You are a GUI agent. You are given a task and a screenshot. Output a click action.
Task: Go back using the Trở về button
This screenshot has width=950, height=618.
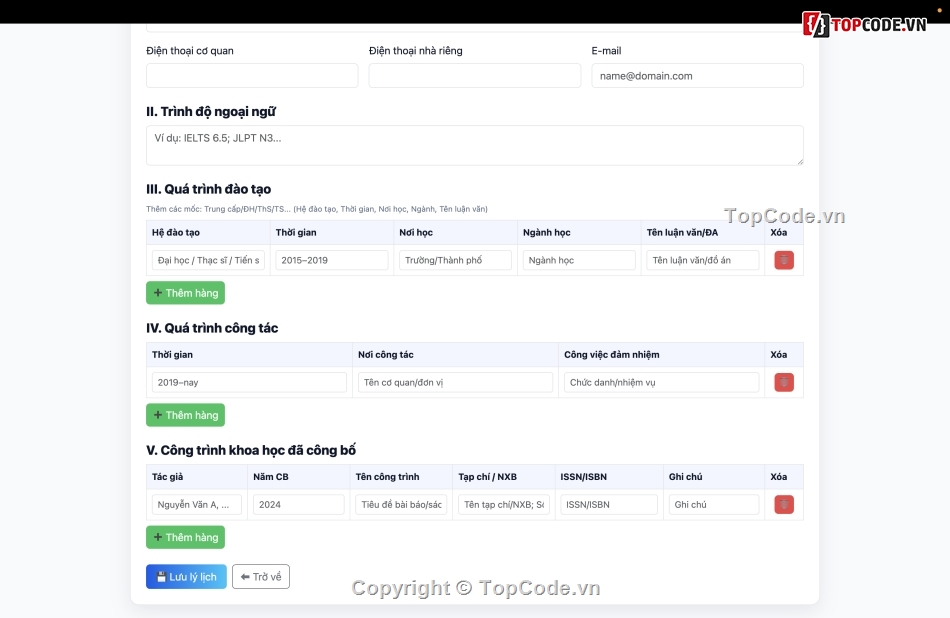[261, 577]
